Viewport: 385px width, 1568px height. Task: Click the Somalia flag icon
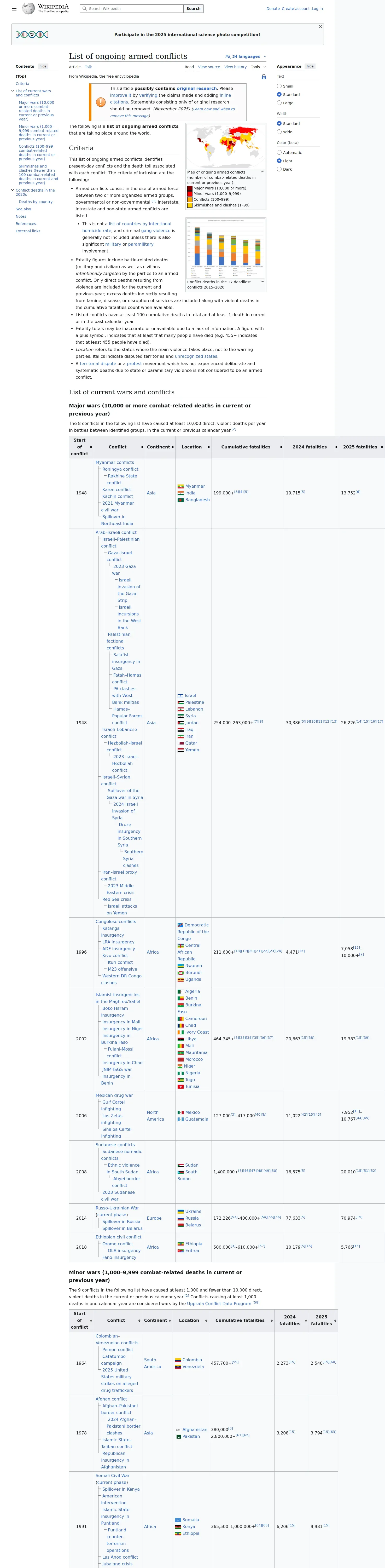pyautogui.click(x=178, y=1519)
